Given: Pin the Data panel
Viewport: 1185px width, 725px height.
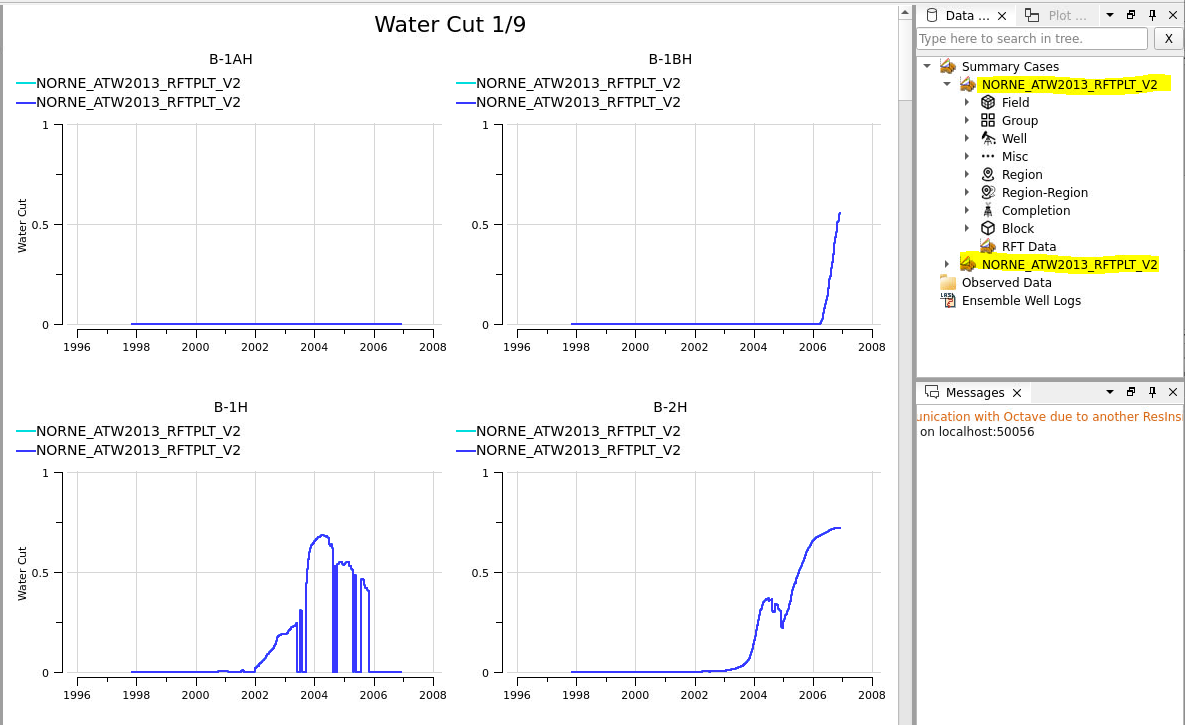Looking at the screenshot, I should 1152,15.
